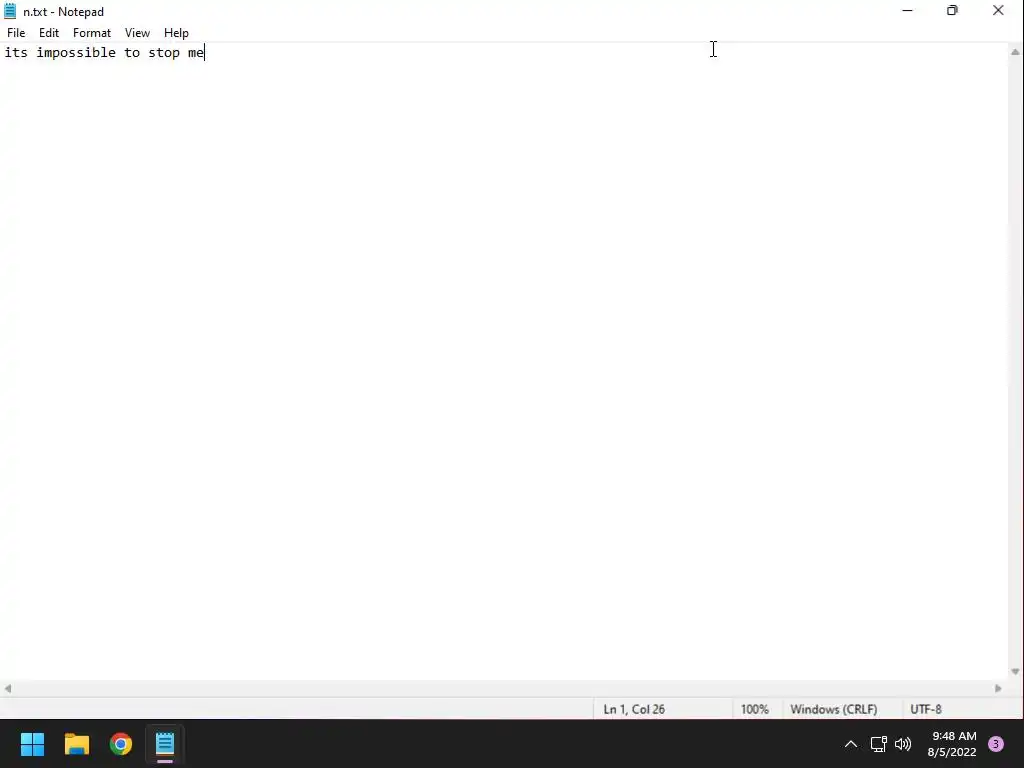Click the 'n.txt - Notepad' window title

(63, 12)
